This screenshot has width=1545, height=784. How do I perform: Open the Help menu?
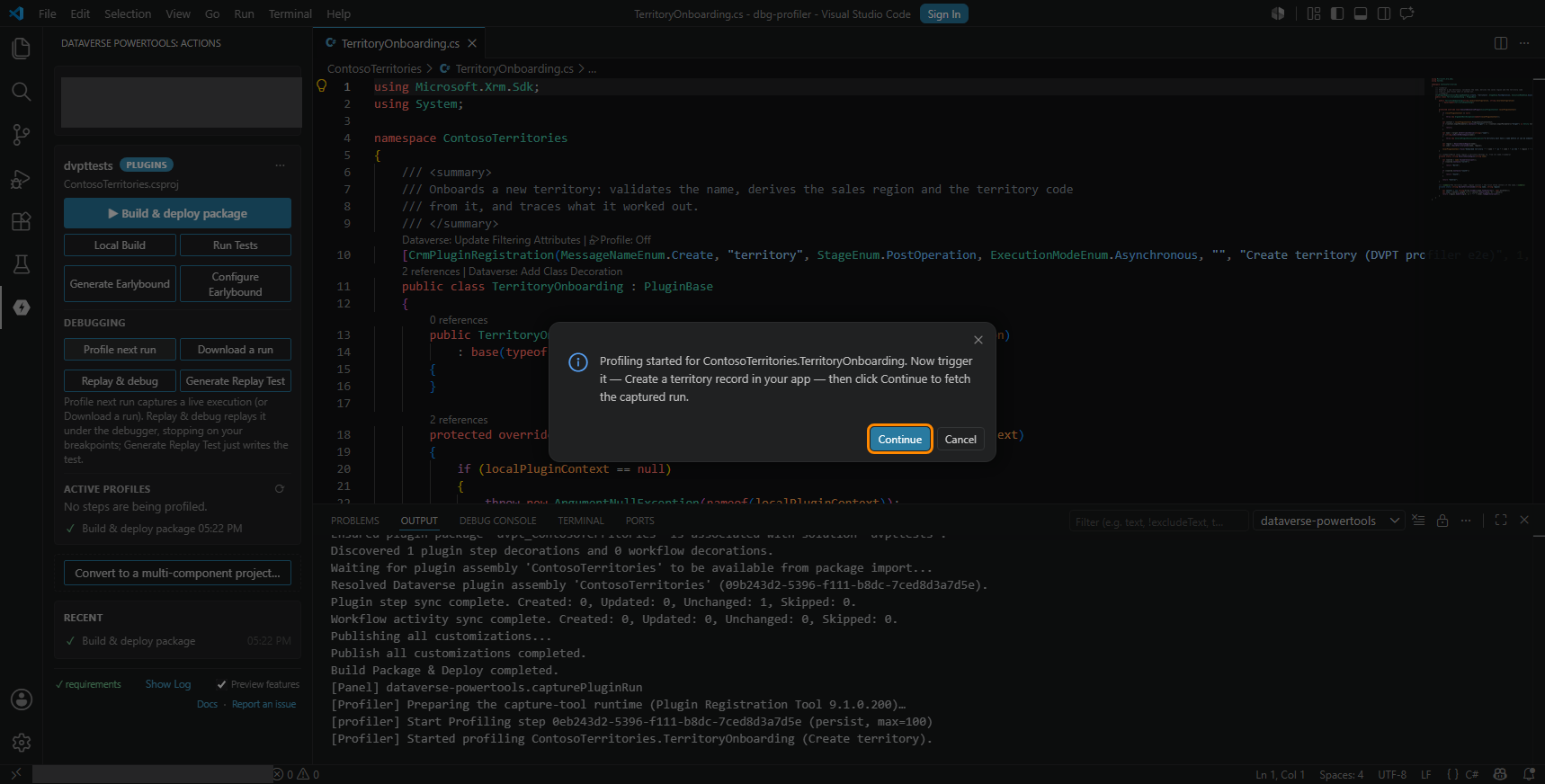tap(338, 13)
